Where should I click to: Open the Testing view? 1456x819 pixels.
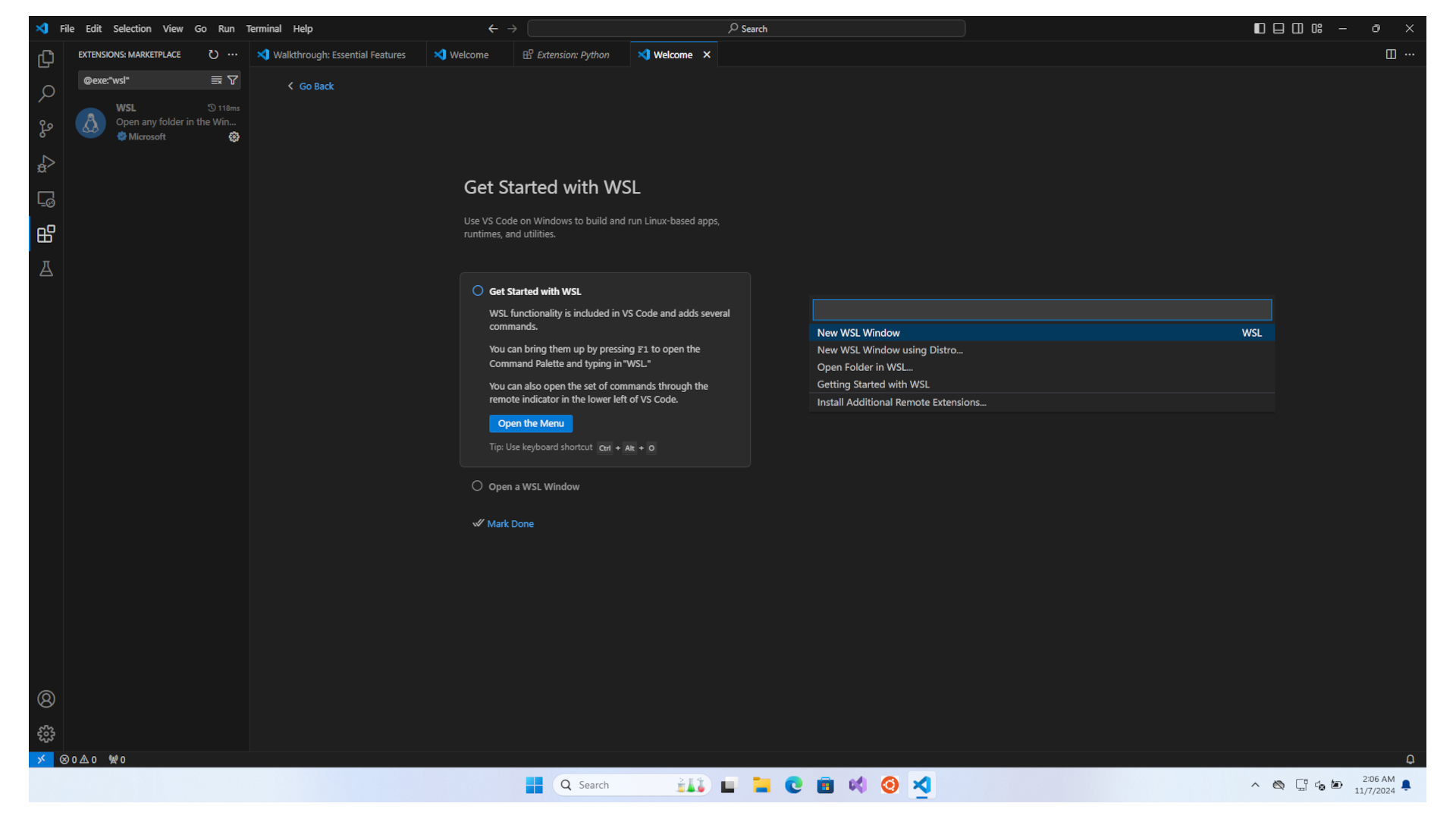coord(46,268)
